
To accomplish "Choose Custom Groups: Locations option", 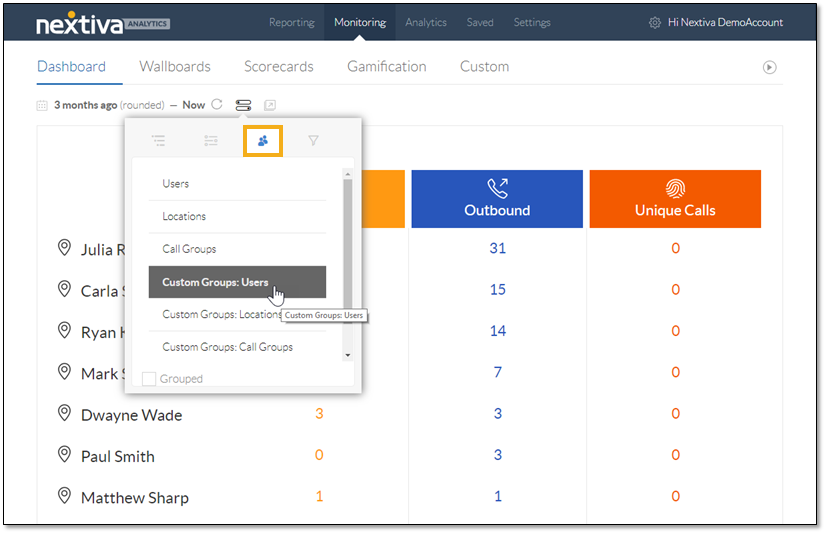I will (x=237, y=314).
